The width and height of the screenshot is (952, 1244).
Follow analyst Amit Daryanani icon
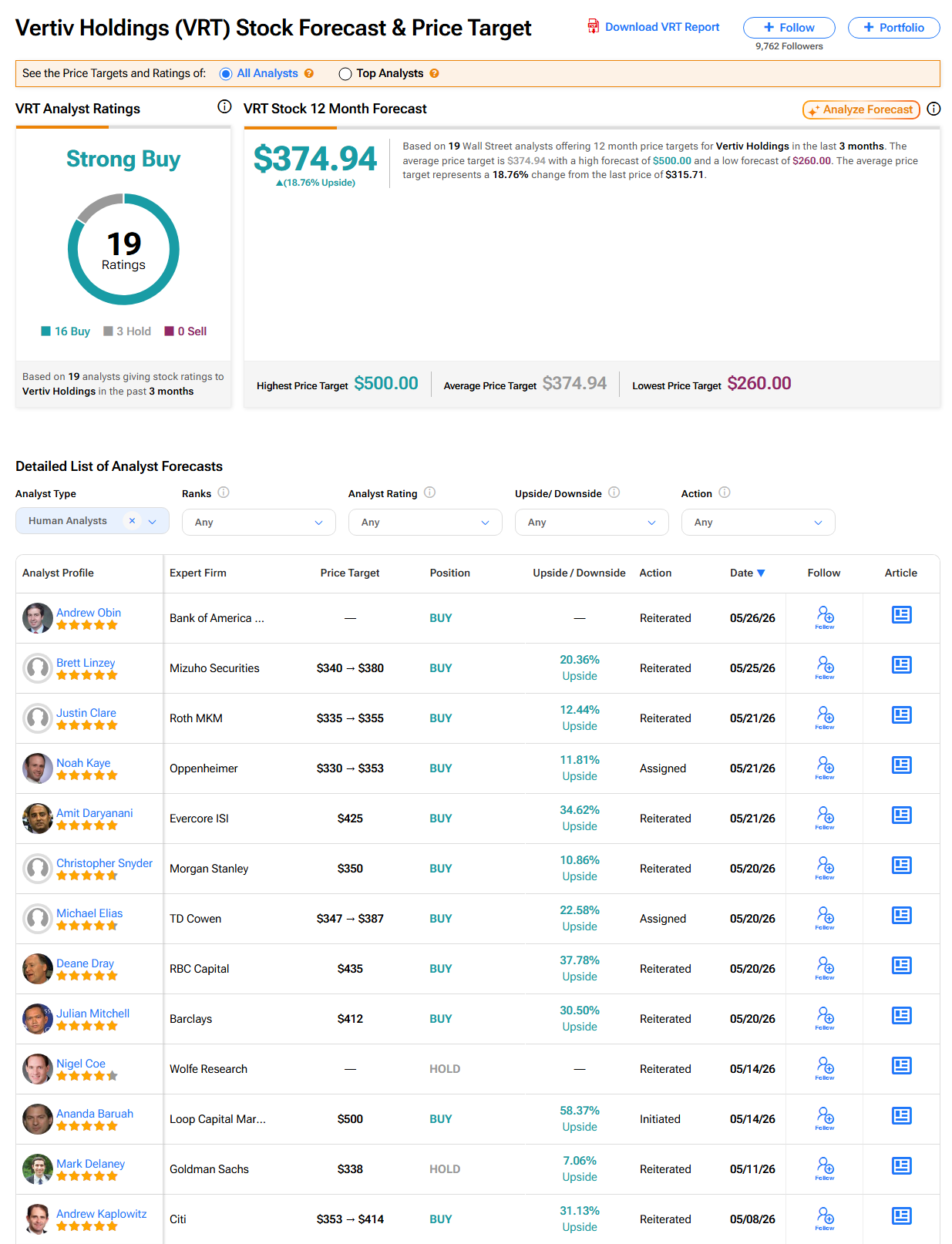825,817
